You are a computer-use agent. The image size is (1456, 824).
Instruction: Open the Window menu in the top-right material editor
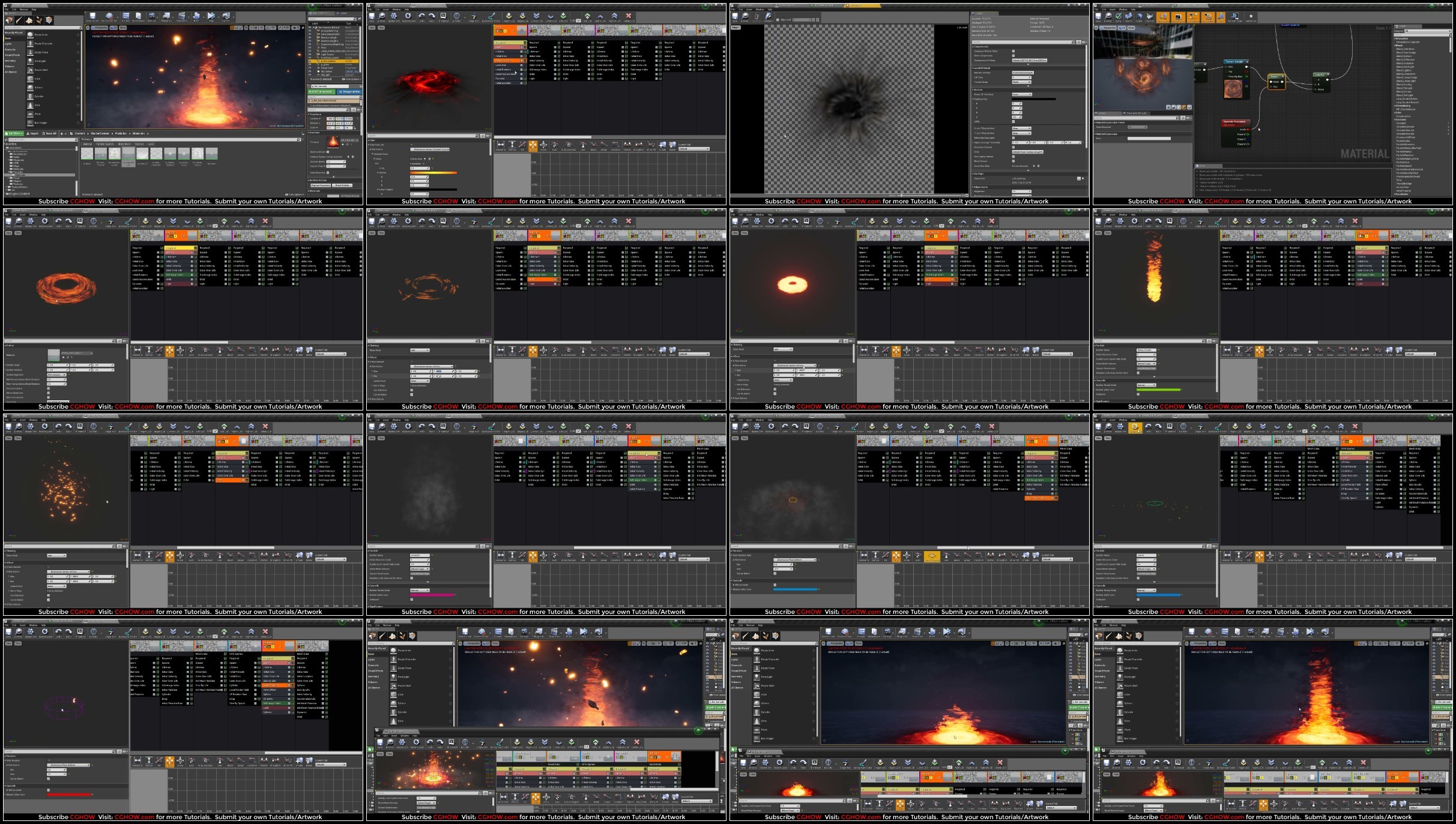1123,10
